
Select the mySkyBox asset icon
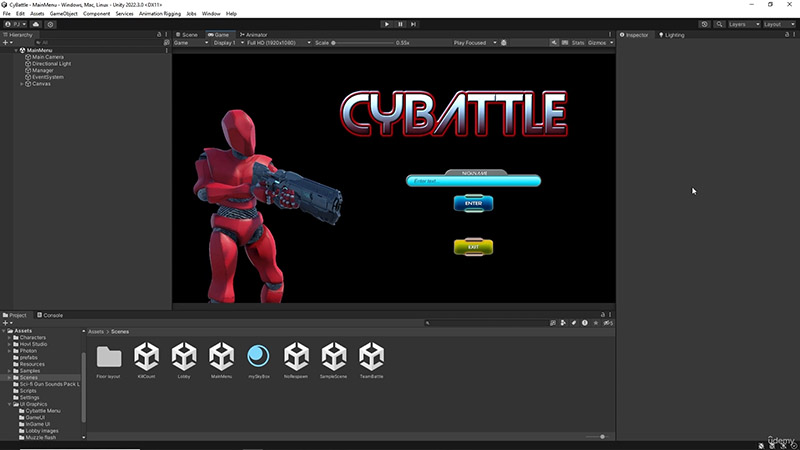pyautogui.click(x=259, y=355)
